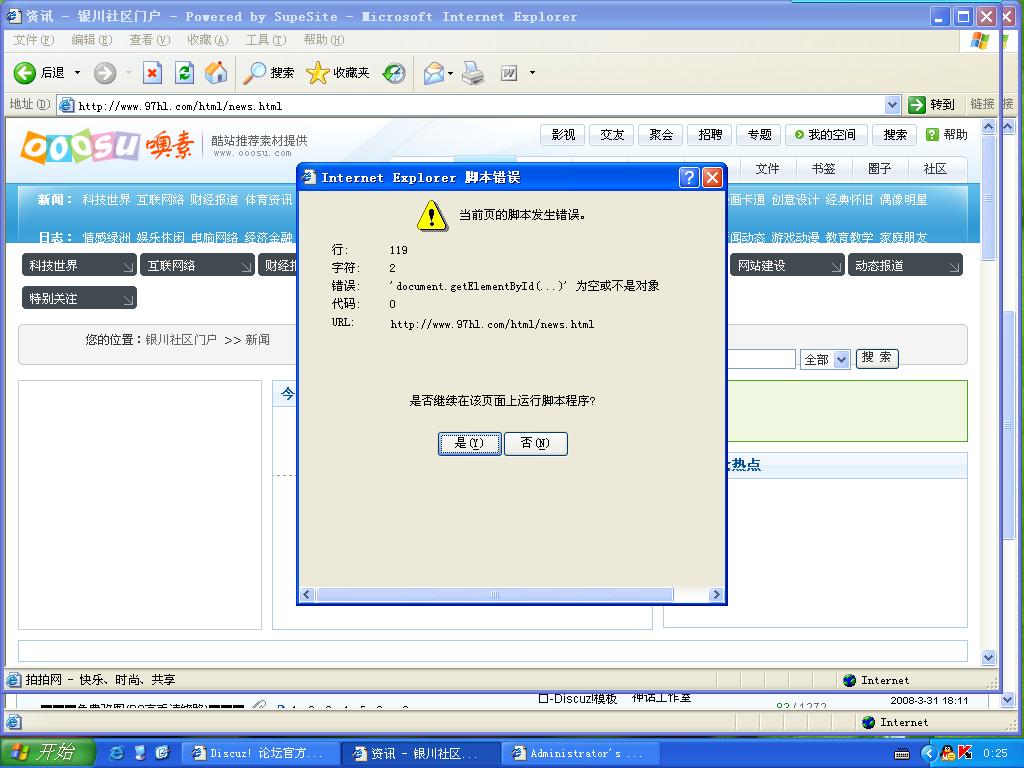Open the Edit with Word dropdown arrow
The height and width of the screenshot is (768, 1024).
pyautogui.click(x=532, y=72)
